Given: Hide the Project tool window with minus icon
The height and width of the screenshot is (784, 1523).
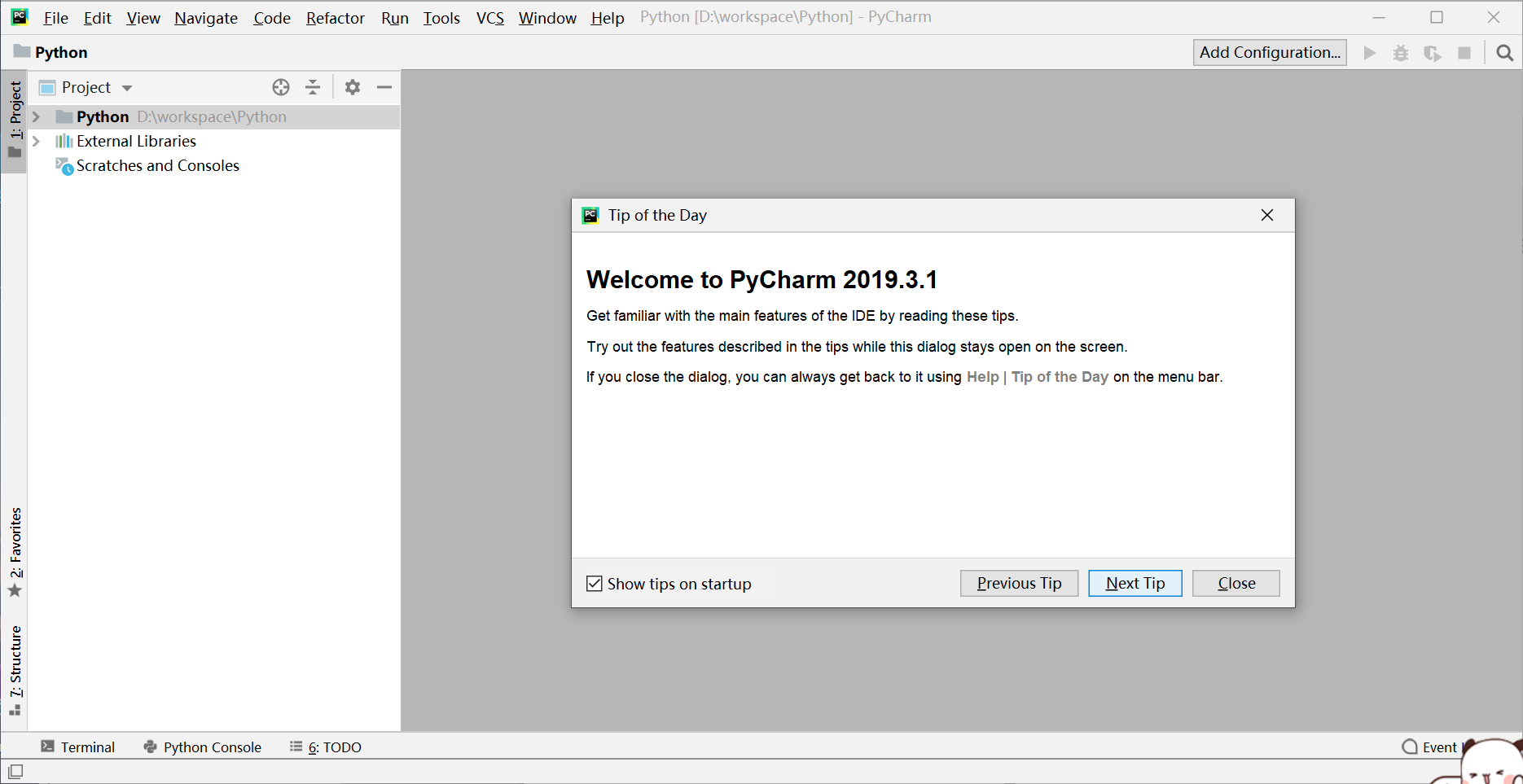Looking at the screenshot, I should pyautogui.click(x=384, y=87).
